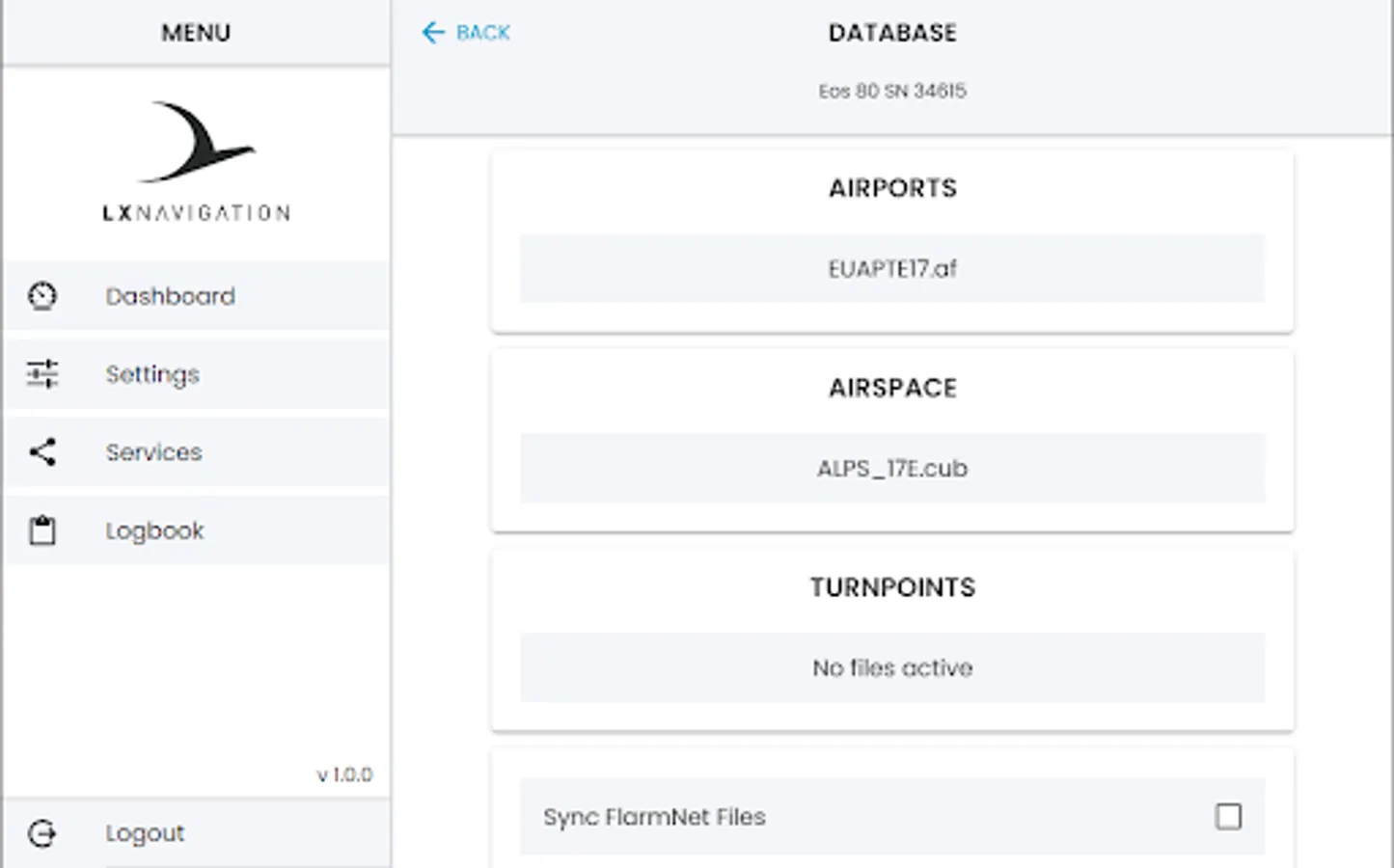Click the Logout arrow icon
Screen dimensions: 1394x868
[42, 833]
